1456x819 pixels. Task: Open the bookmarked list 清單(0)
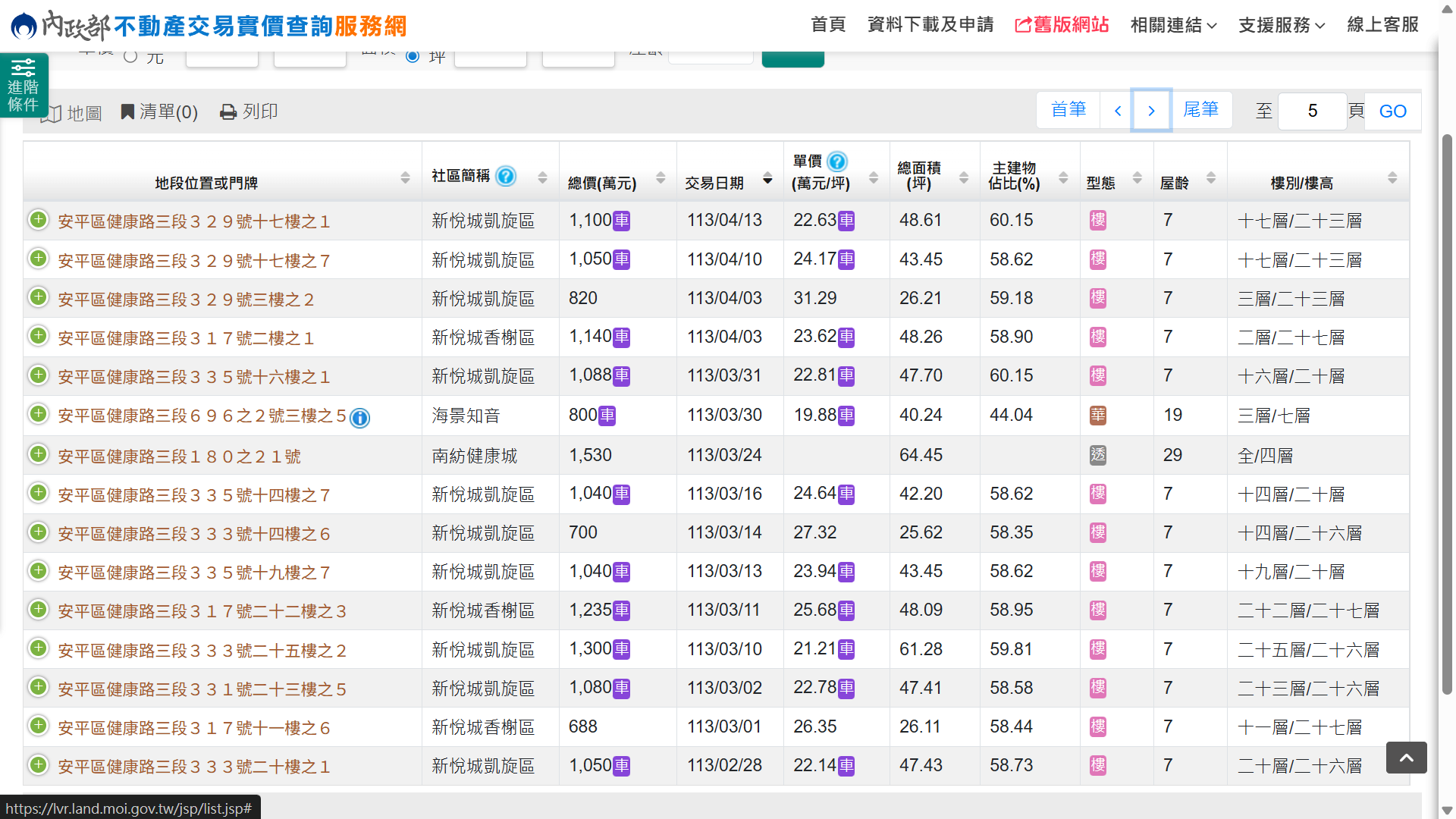(159, 112)
